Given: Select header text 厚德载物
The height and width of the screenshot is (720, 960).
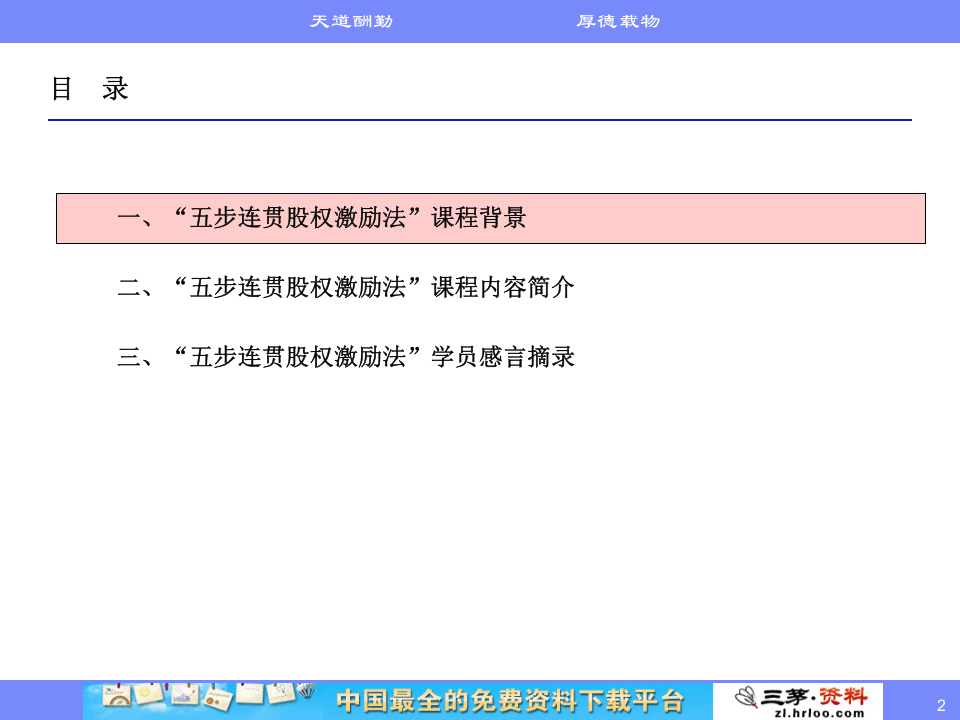Looking at the screenshot, I should 618,21.
